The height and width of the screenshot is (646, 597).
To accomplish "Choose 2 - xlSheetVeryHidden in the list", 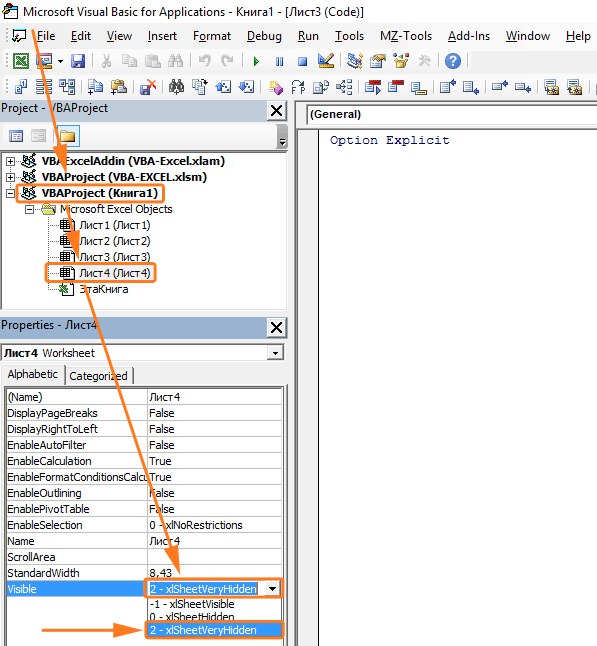I will (214, 630).
